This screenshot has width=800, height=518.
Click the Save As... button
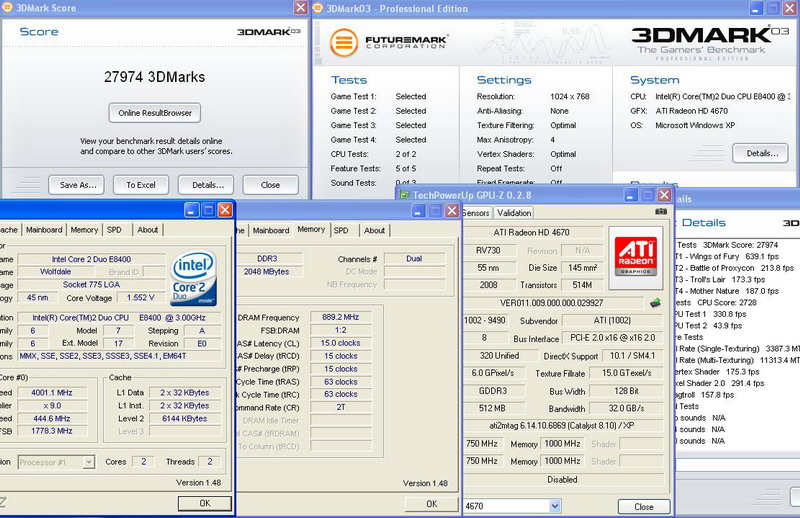[x=77, y=185]
